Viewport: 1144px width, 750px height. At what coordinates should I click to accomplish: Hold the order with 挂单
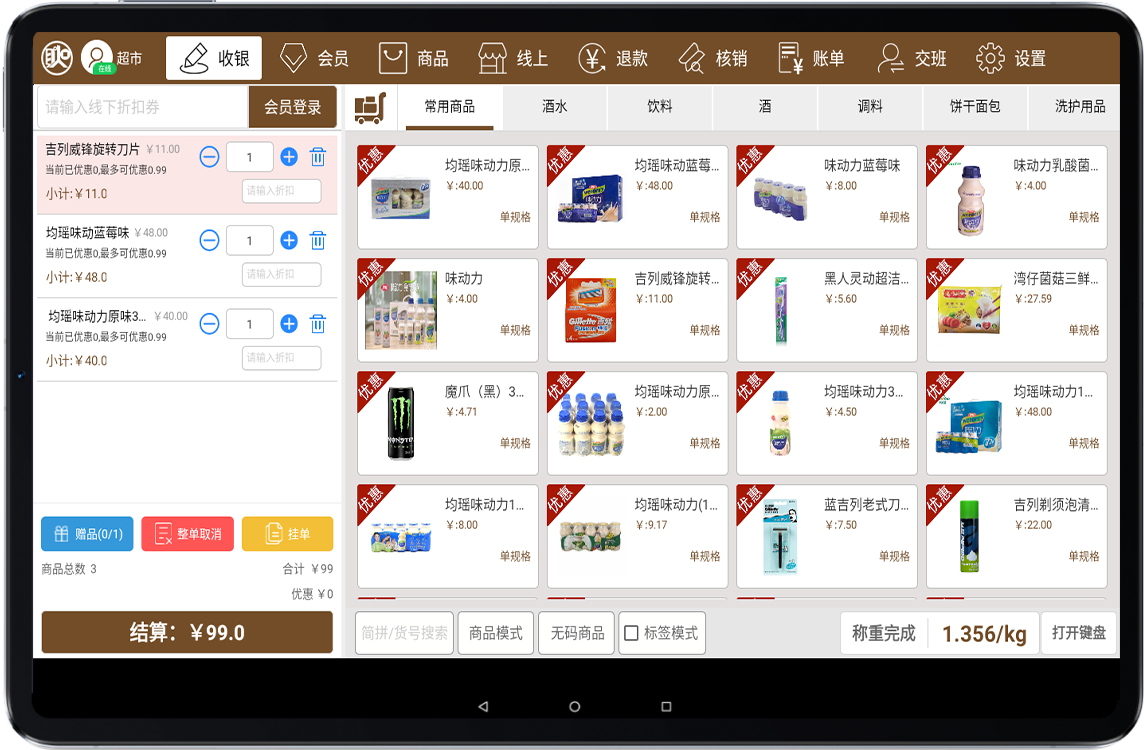[x=287, y=534]
